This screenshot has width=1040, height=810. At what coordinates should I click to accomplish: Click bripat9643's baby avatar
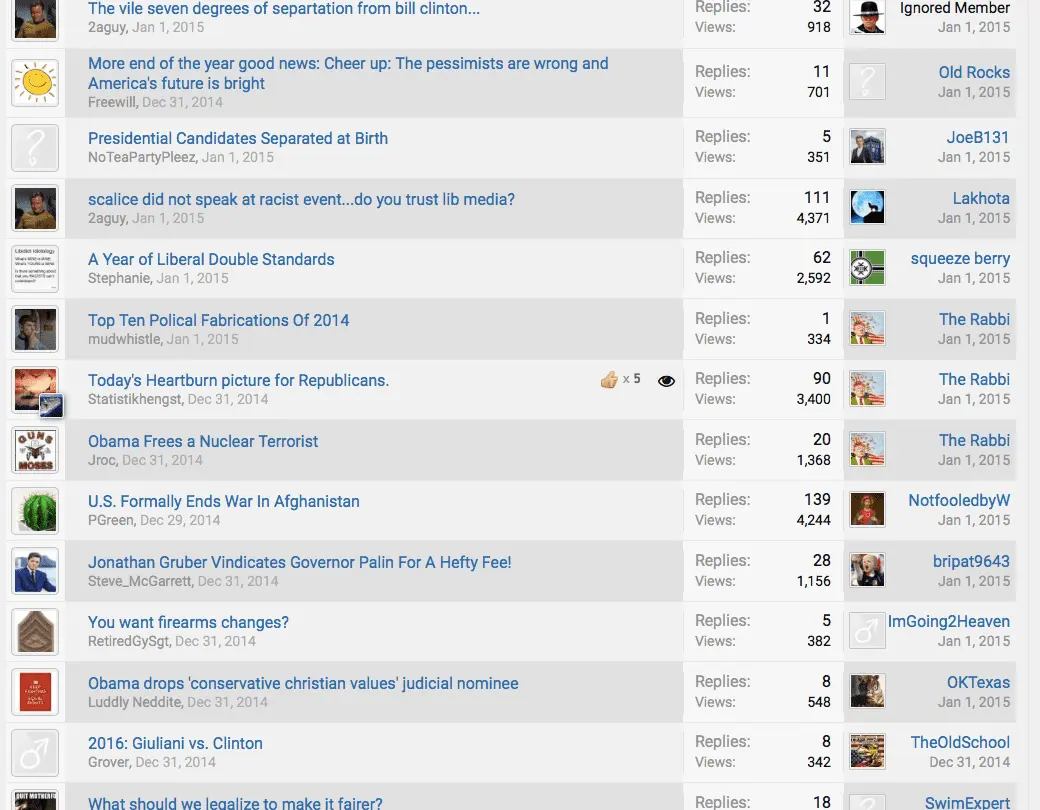point(868,571)
